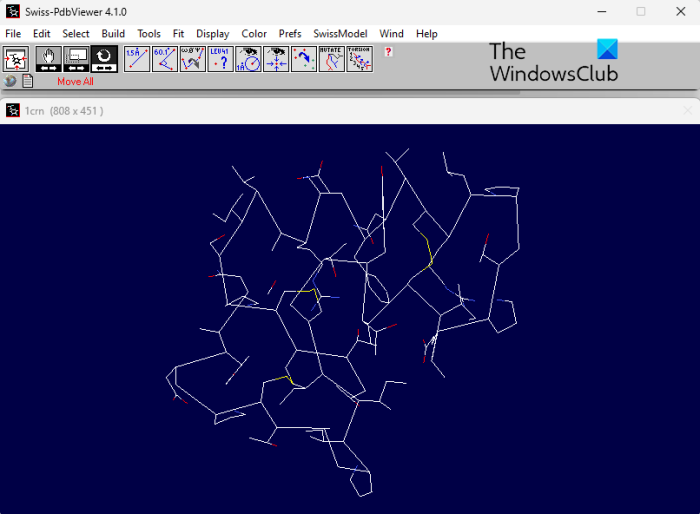Activate the identify residue tool (LEU41 ?)

(220, 59)
